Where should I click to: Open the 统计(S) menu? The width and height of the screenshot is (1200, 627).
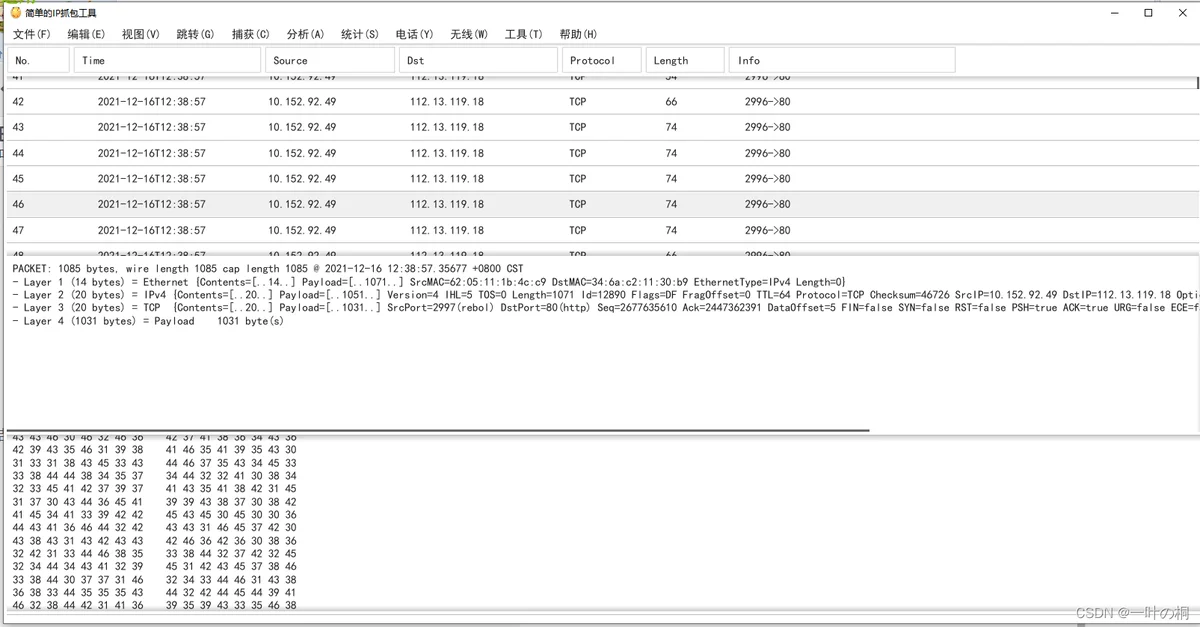[360, 34]
